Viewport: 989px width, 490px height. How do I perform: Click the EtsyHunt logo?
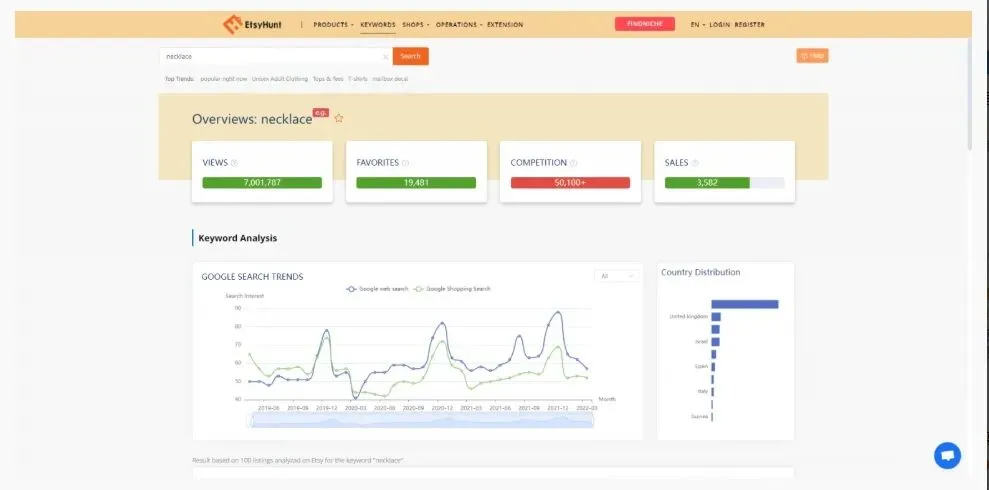252,25
